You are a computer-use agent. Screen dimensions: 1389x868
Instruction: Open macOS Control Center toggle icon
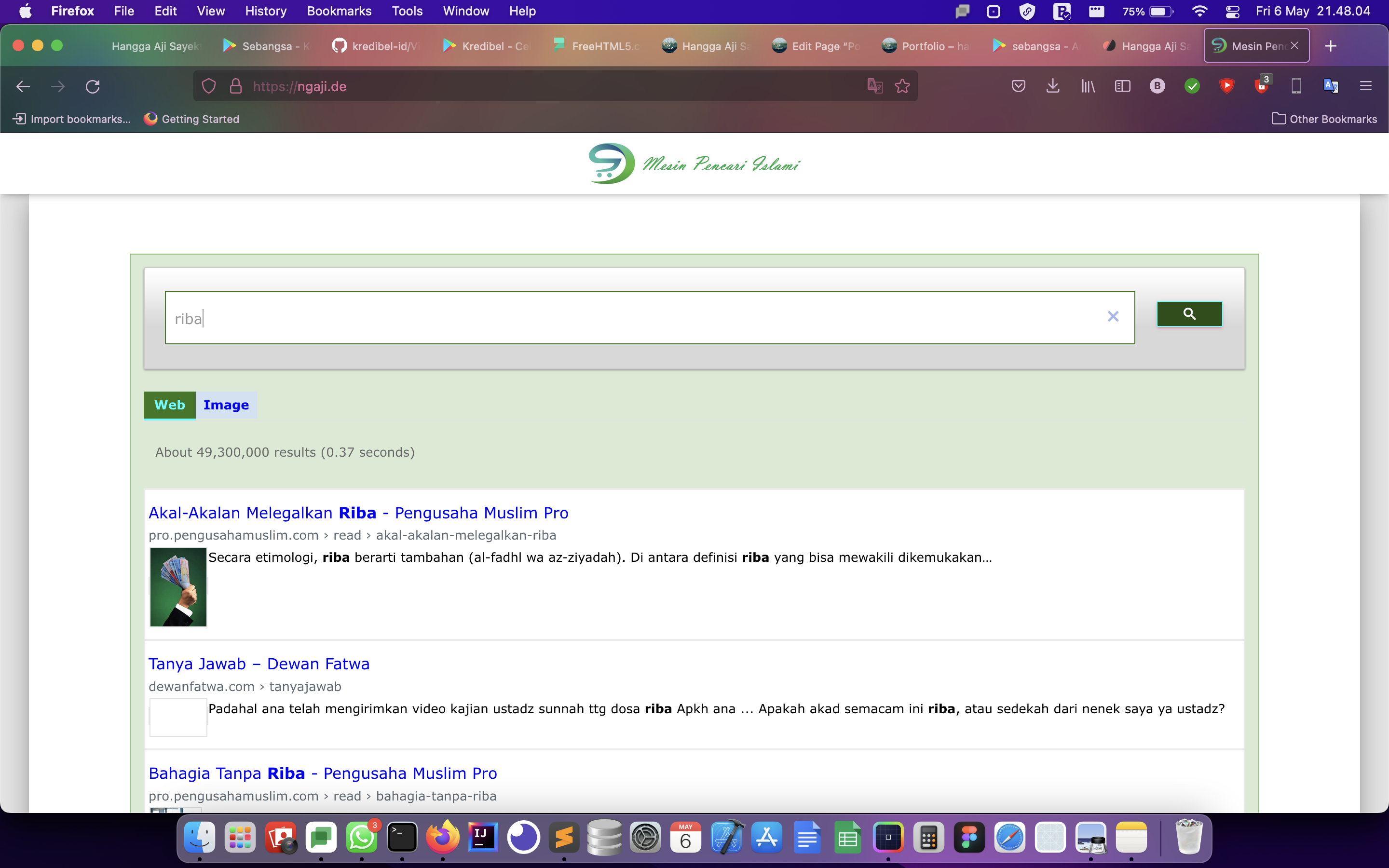1232,12
